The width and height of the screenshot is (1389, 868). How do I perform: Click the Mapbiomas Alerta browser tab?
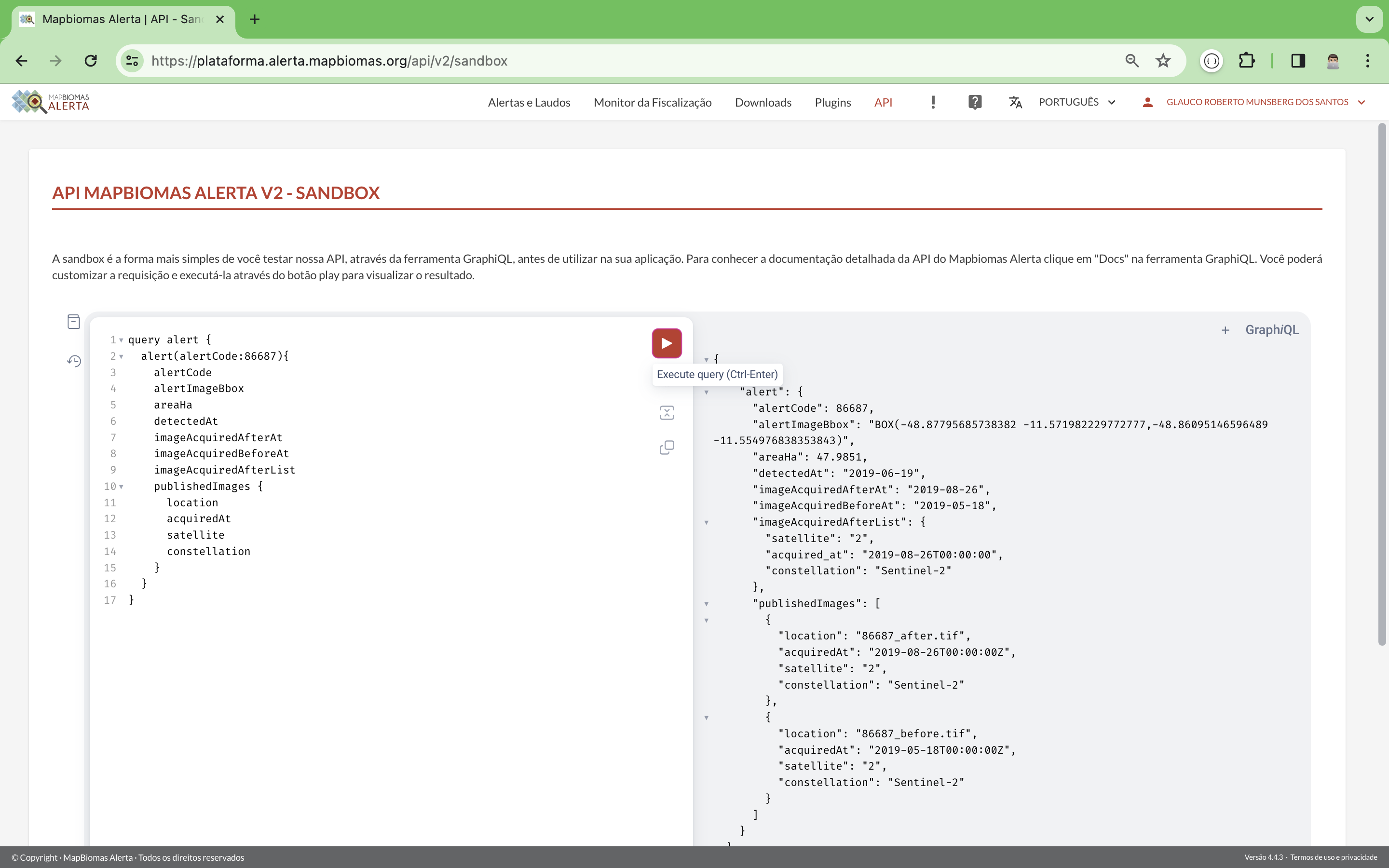(122, 19)
